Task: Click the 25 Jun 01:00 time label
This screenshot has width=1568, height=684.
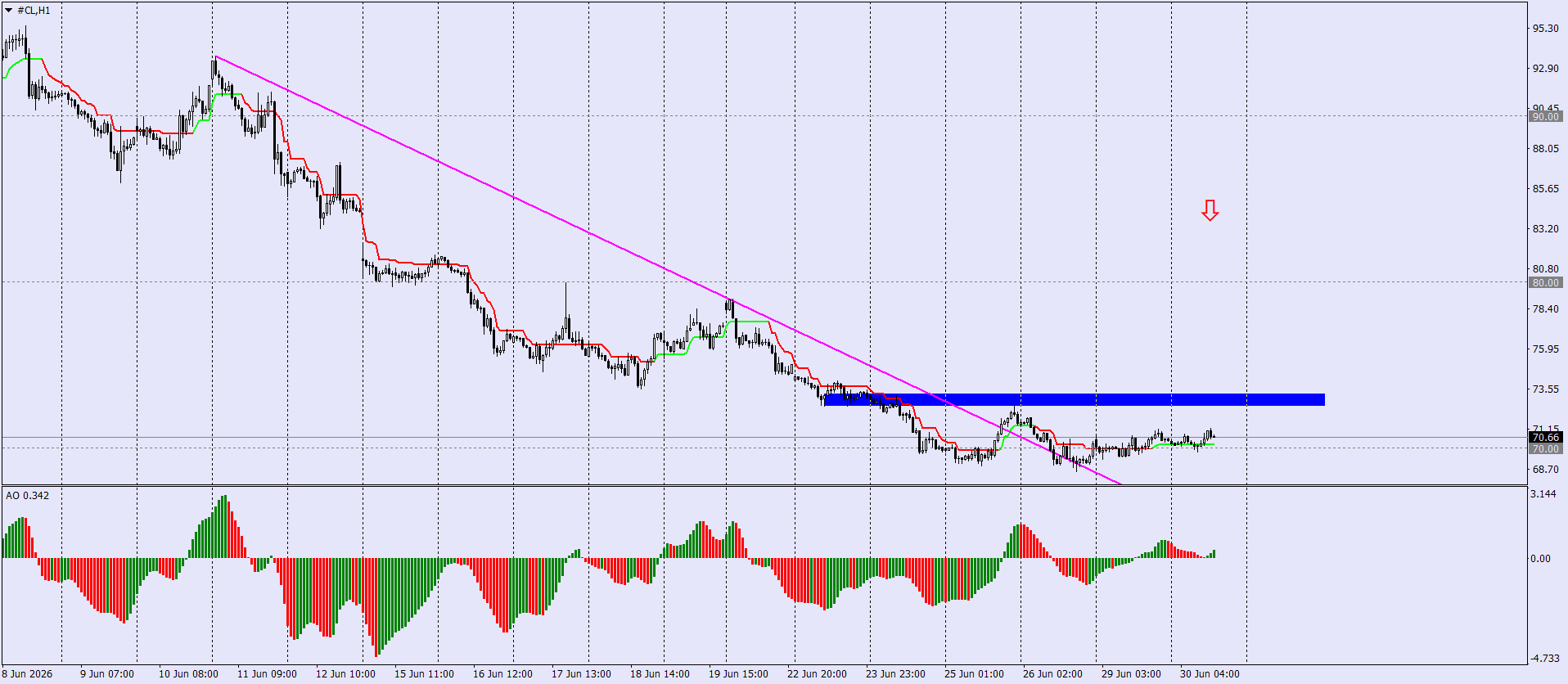Action: pyautogui.click(x=974, y=674)
